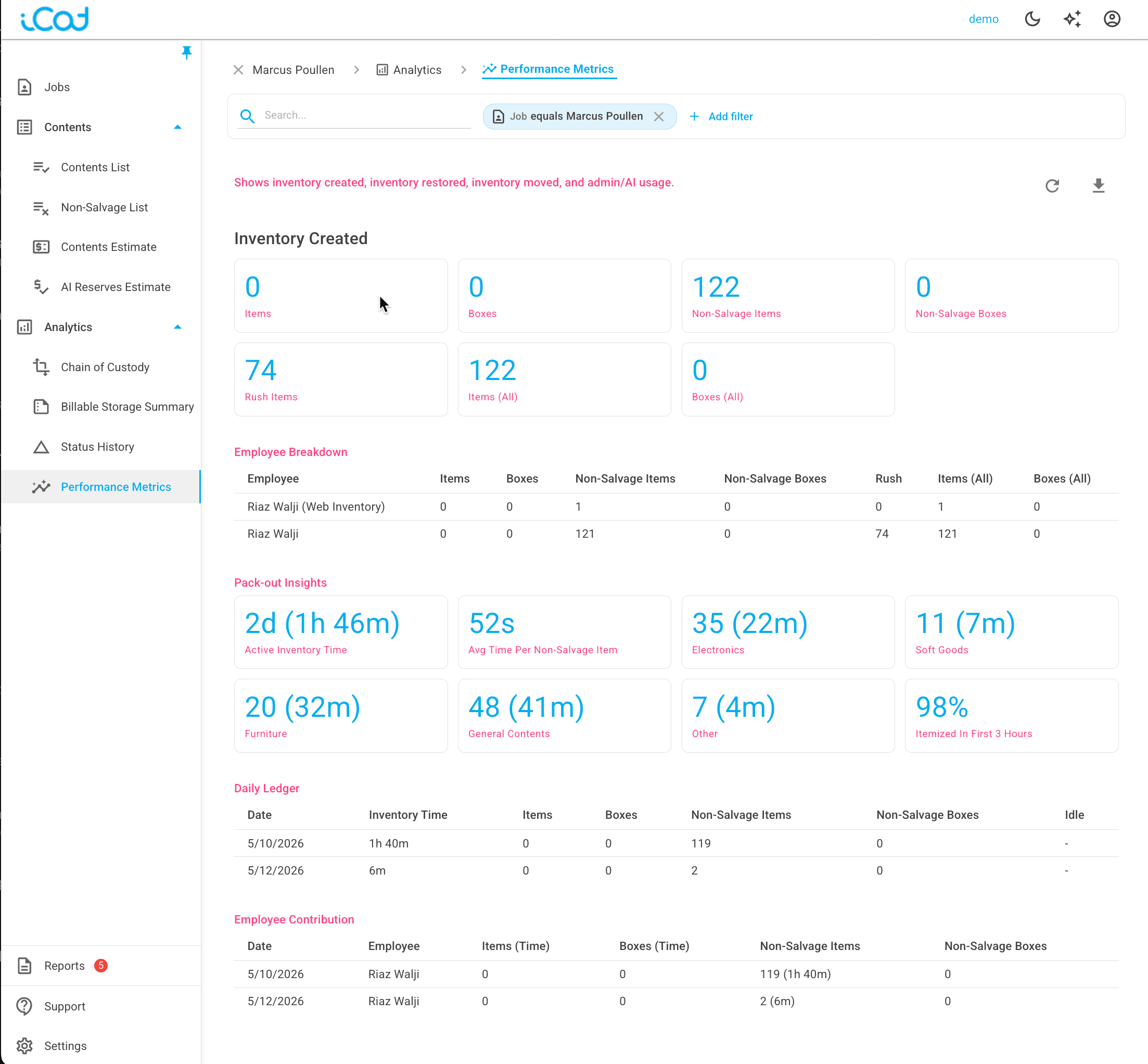The image size is (1148, 1064).
Task: Open Support in the sidebar
Action: pos(65,1006)
